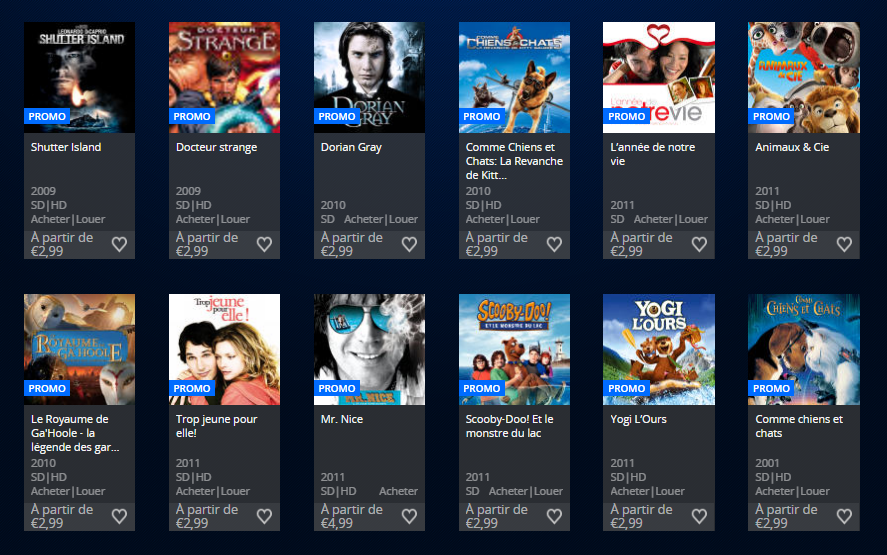Viewport: 887px width, 555px height.
Task: Select the Mr. Nice poster
Action: (369, 349)
